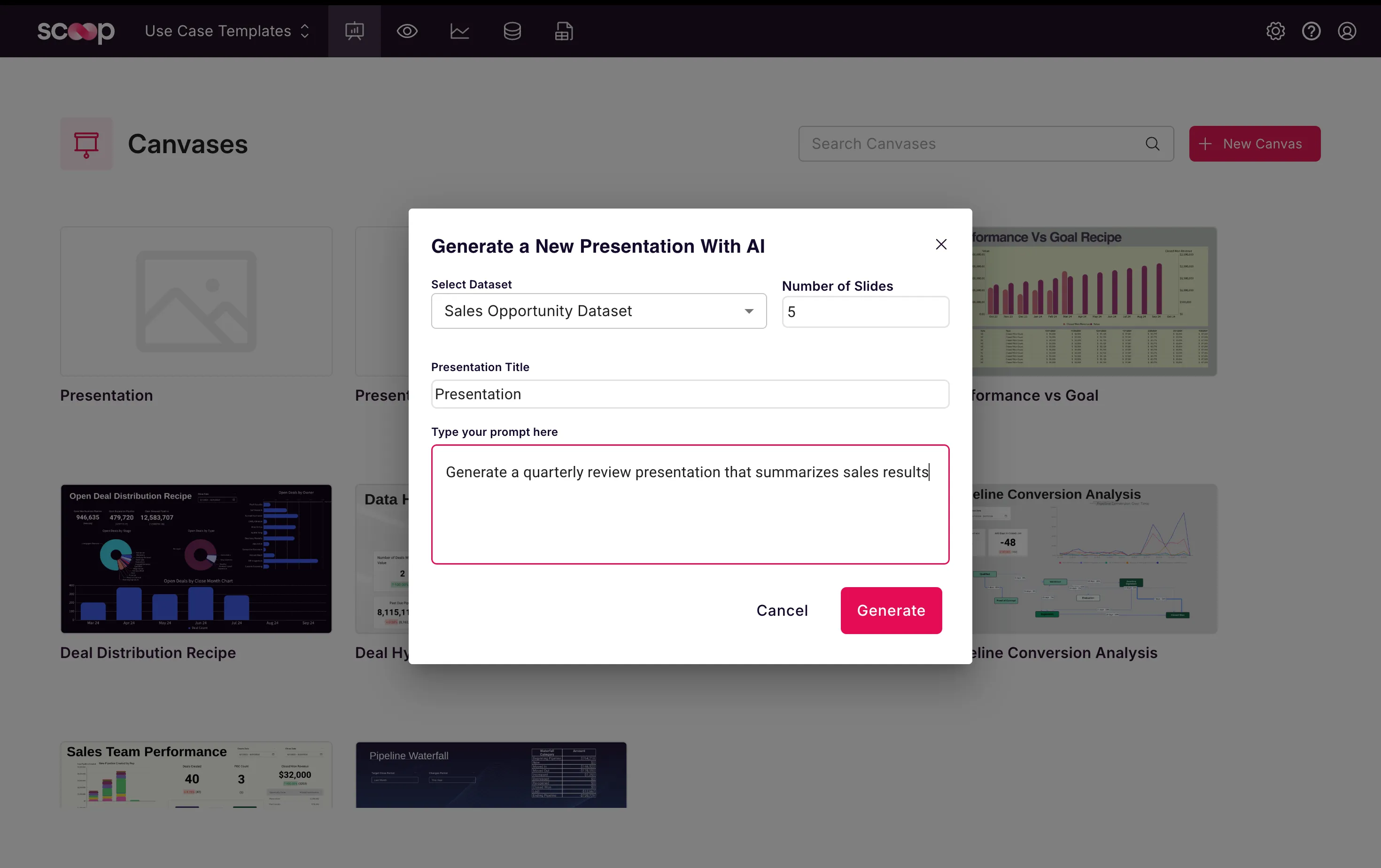Viewport: 1381px width, 868px height.
Task: Open the Canvases presentation icon in navbar
Action: (355, 31)
